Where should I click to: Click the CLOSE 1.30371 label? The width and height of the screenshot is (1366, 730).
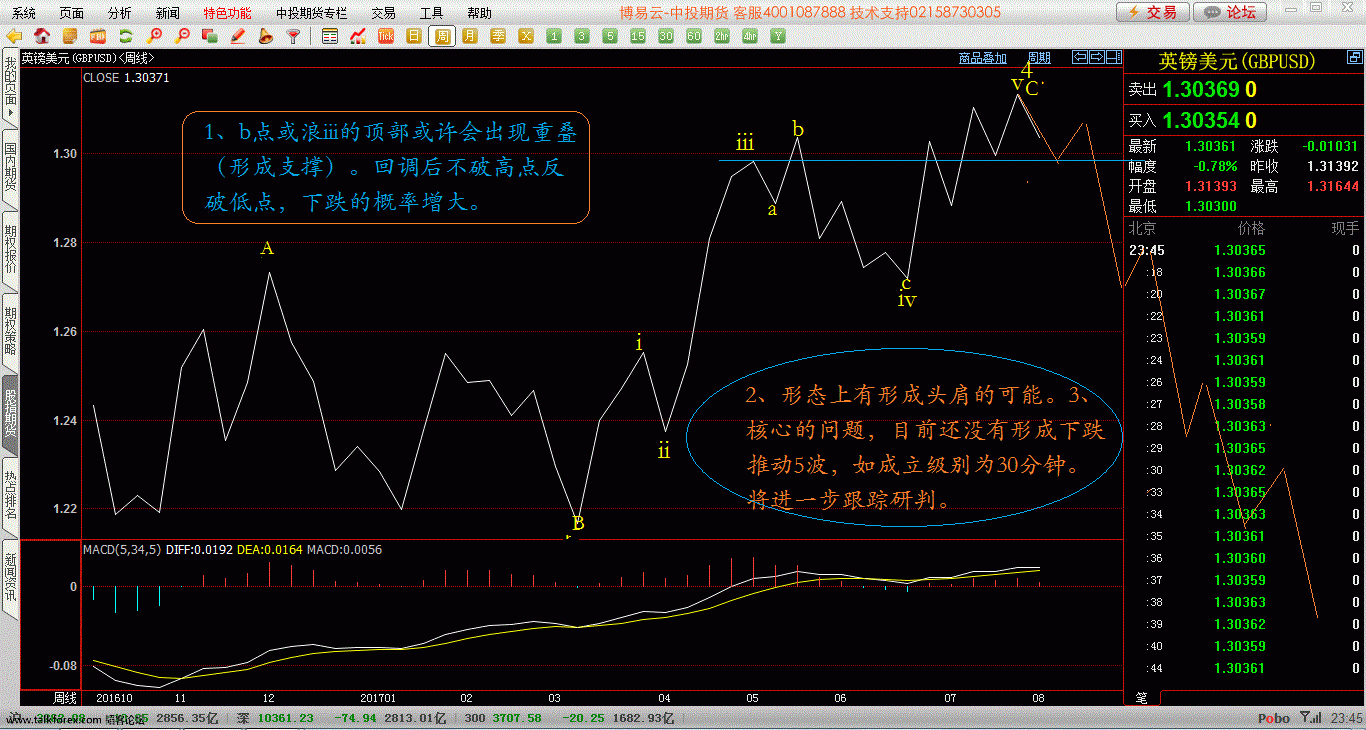coord(126,77)
